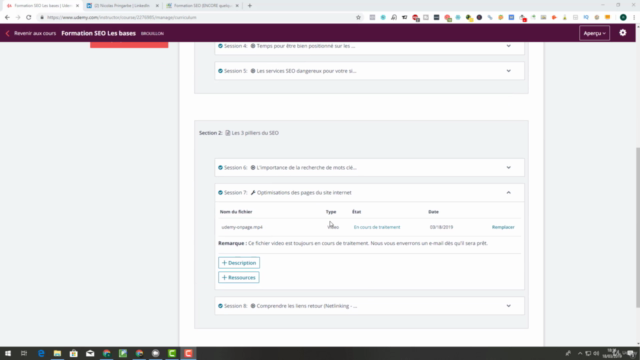Switch to the third Formation SEO browser tab

click(x=202, y=6)
